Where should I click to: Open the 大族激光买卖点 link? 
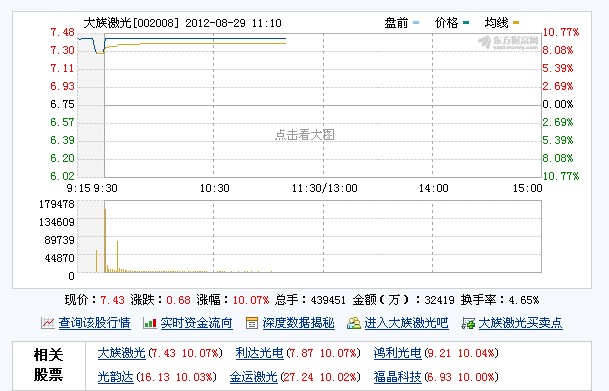click(x=520, y=323)
